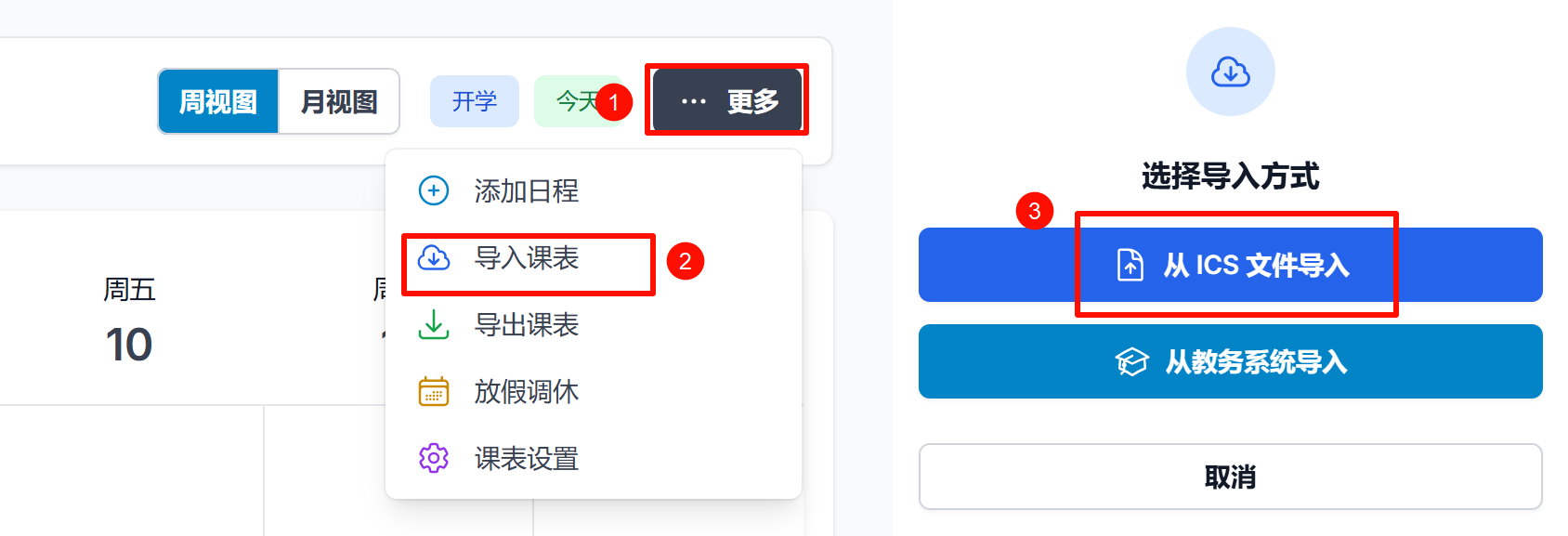Switch to 月视图 month view
This screenshot has height=536, width=1568.
[x=339, y=101]
